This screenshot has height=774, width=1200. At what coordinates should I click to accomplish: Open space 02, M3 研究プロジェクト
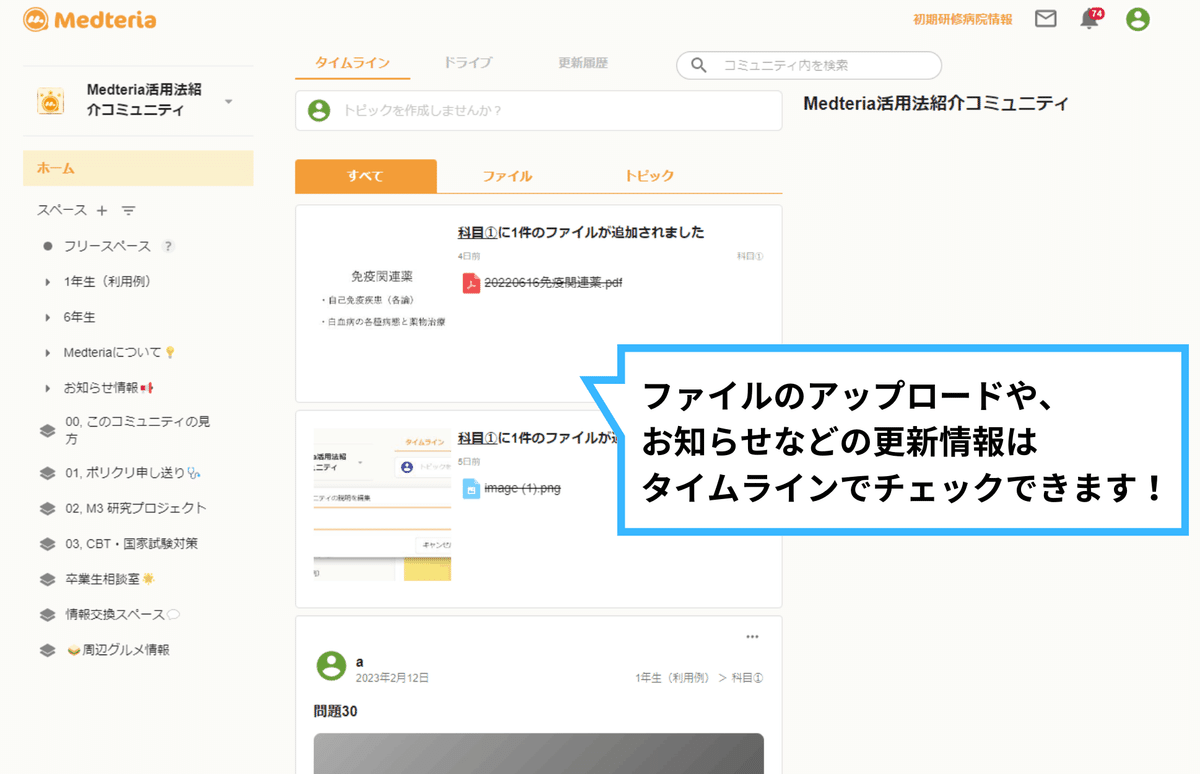point(135,508)
